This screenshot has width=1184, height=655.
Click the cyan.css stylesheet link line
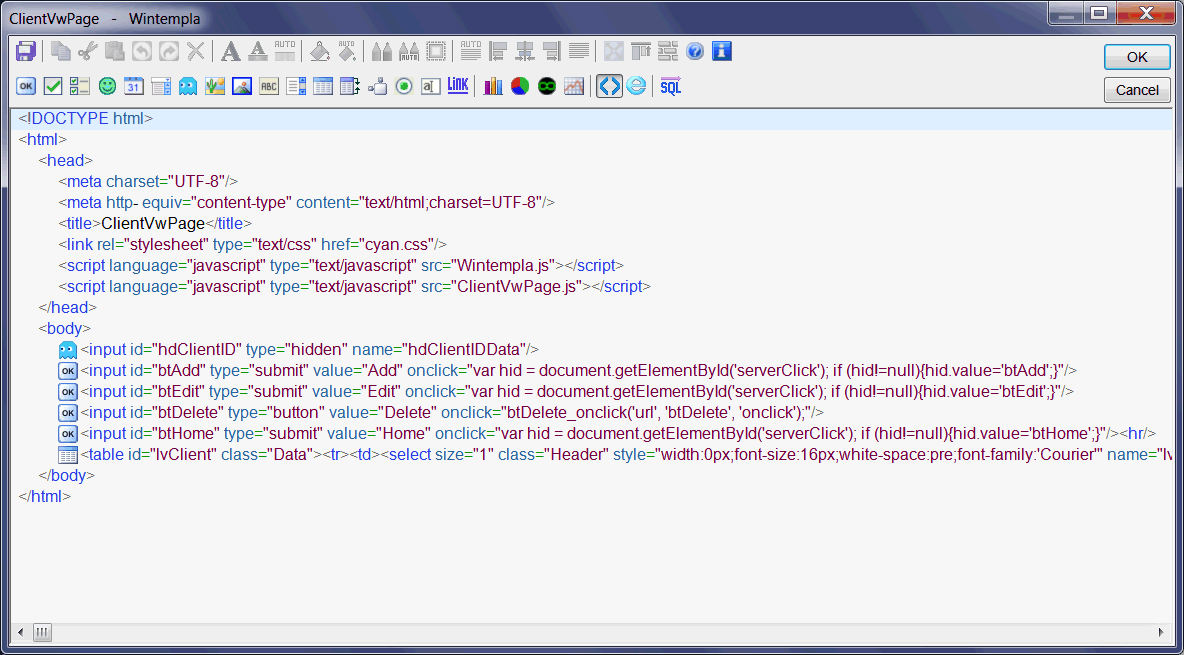coord(253,245)
